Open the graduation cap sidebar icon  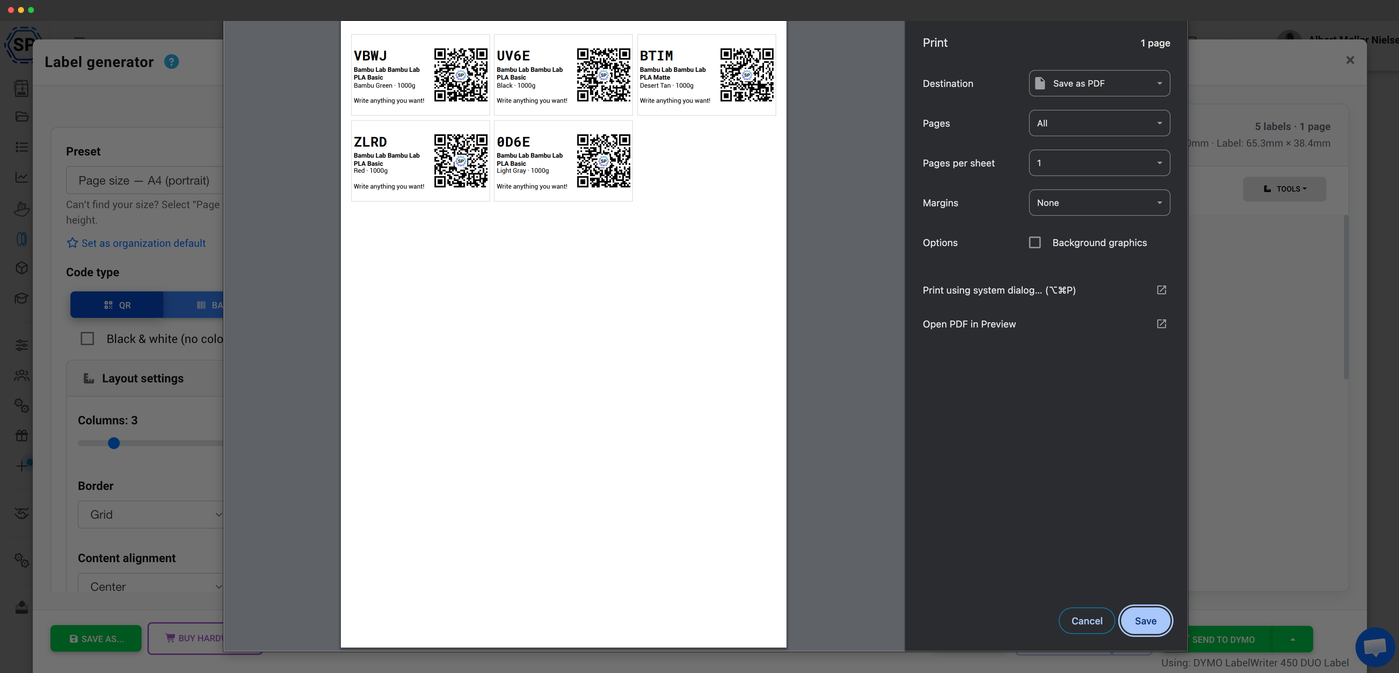coord(22,298)
